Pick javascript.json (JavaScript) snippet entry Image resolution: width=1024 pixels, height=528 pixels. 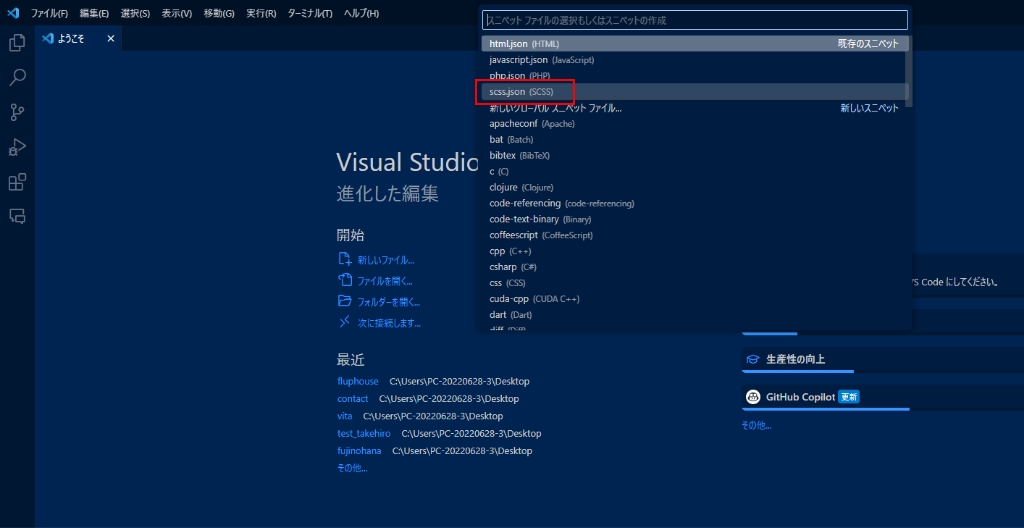[x=541, y=60]
